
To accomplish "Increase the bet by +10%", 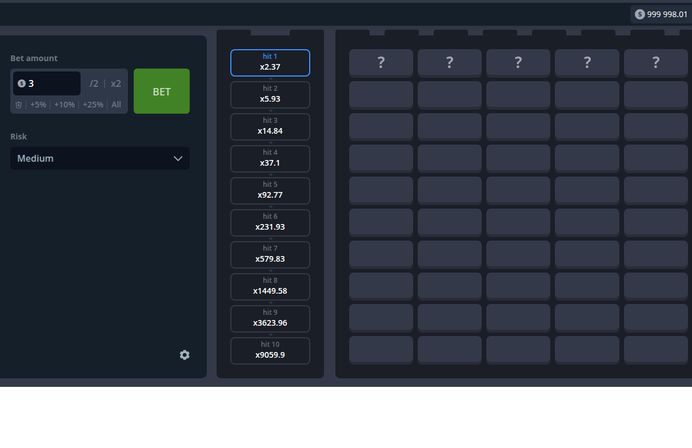I will click(64, 105).
